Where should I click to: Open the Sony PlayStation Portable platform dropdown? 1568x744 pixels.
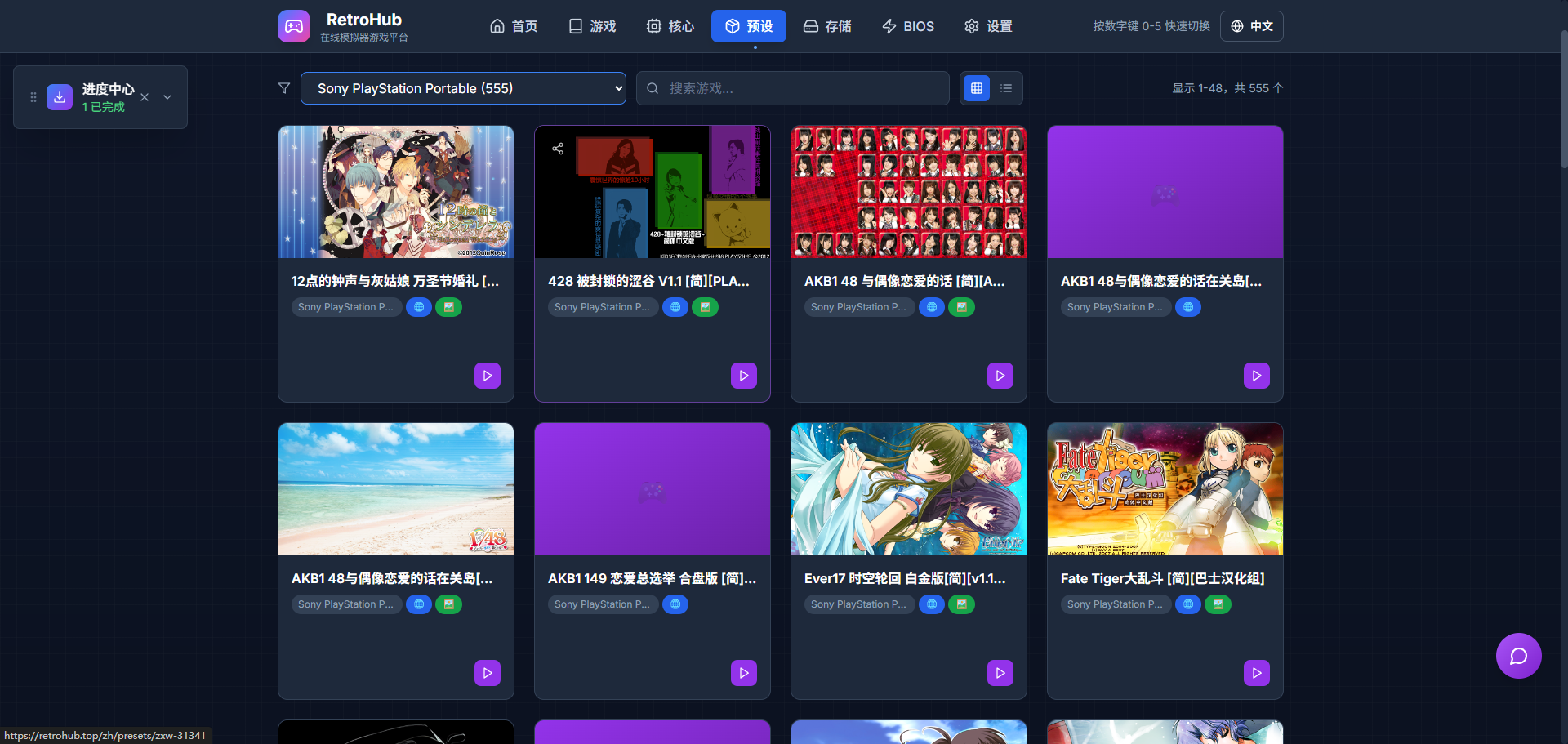(463, 88)
